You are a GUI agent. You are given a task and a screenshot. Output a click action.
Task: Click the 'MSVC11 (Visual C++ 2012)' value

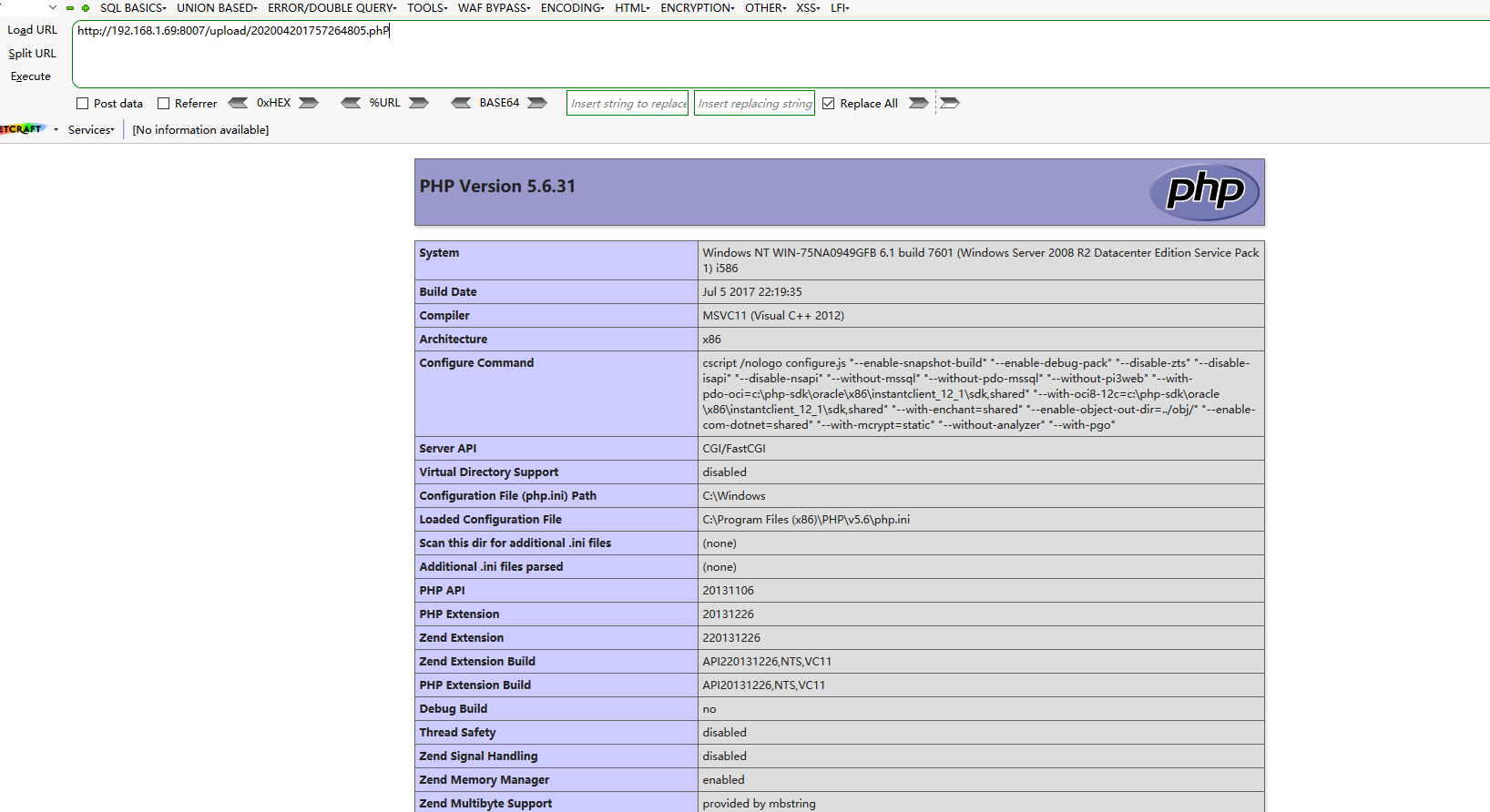click(x=773, y=316)
